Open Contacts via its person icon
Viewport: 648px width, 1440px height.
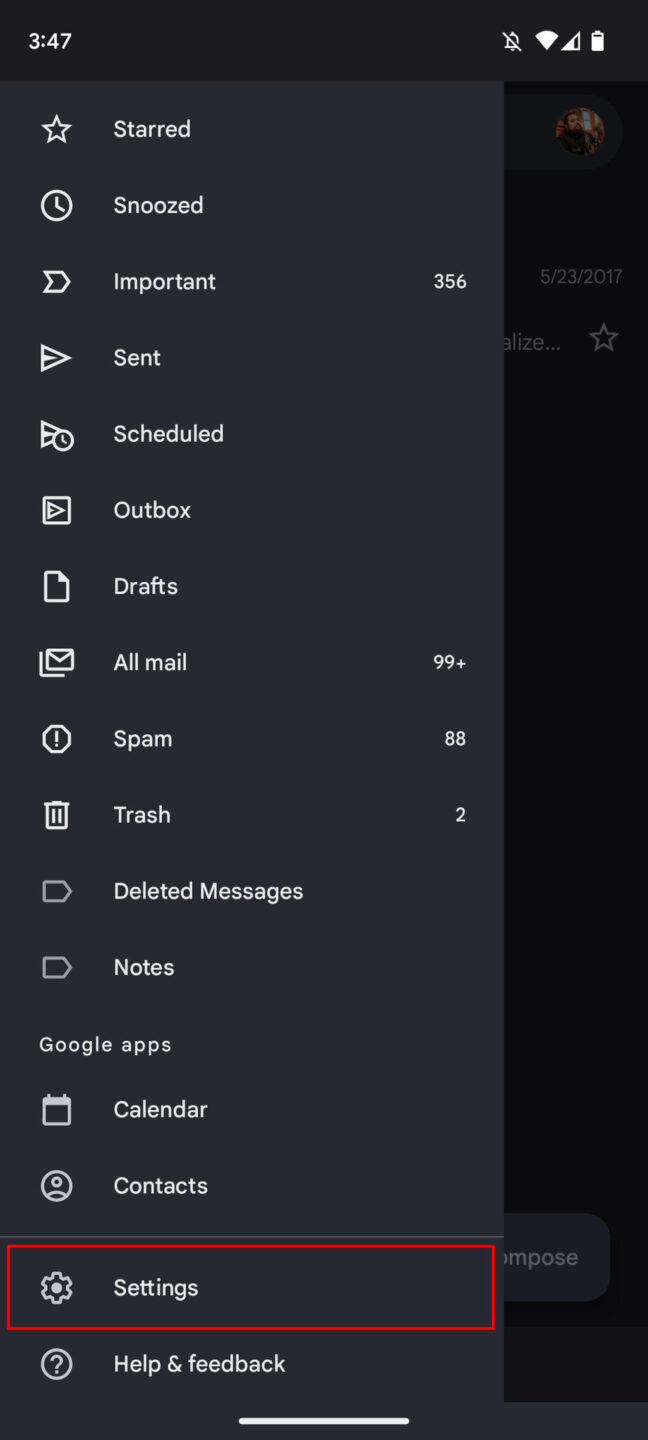[x=56, y=1185]
